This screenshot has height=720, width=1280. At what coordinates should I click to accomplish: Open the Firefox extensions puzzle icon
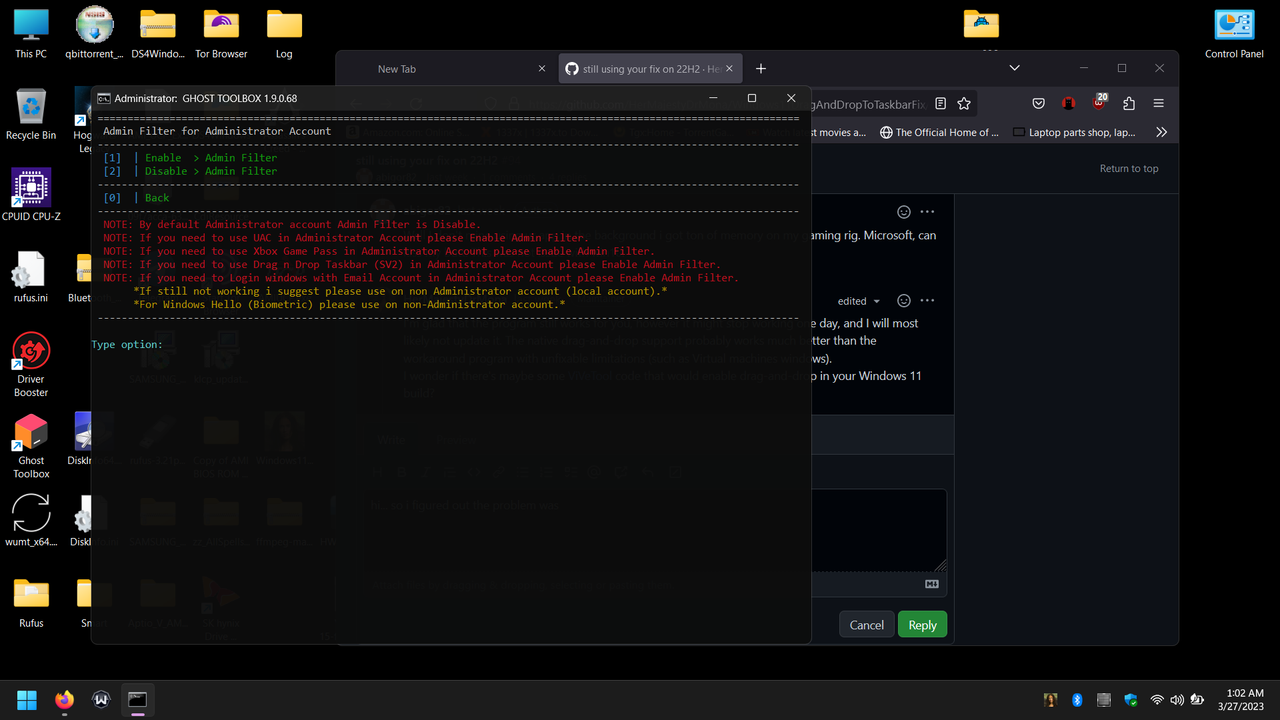pyautogui.click(x=1129, y=104)
